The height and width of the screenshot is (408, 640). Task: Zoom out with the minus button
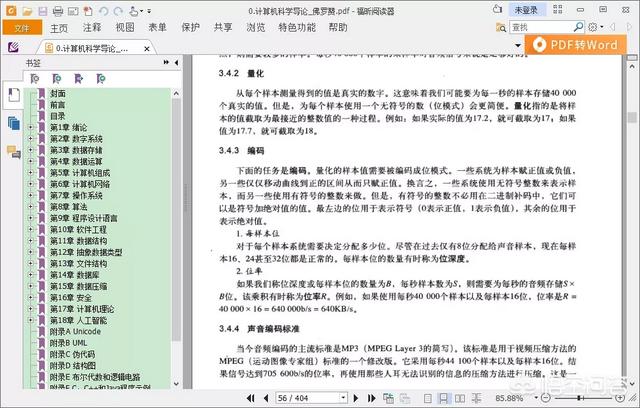coord(546,397)
